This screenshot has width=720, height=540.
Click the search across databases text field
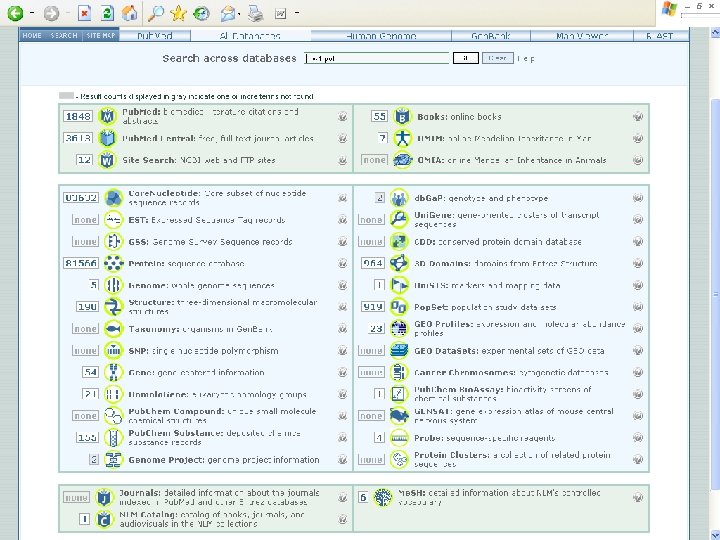point(377,58)
